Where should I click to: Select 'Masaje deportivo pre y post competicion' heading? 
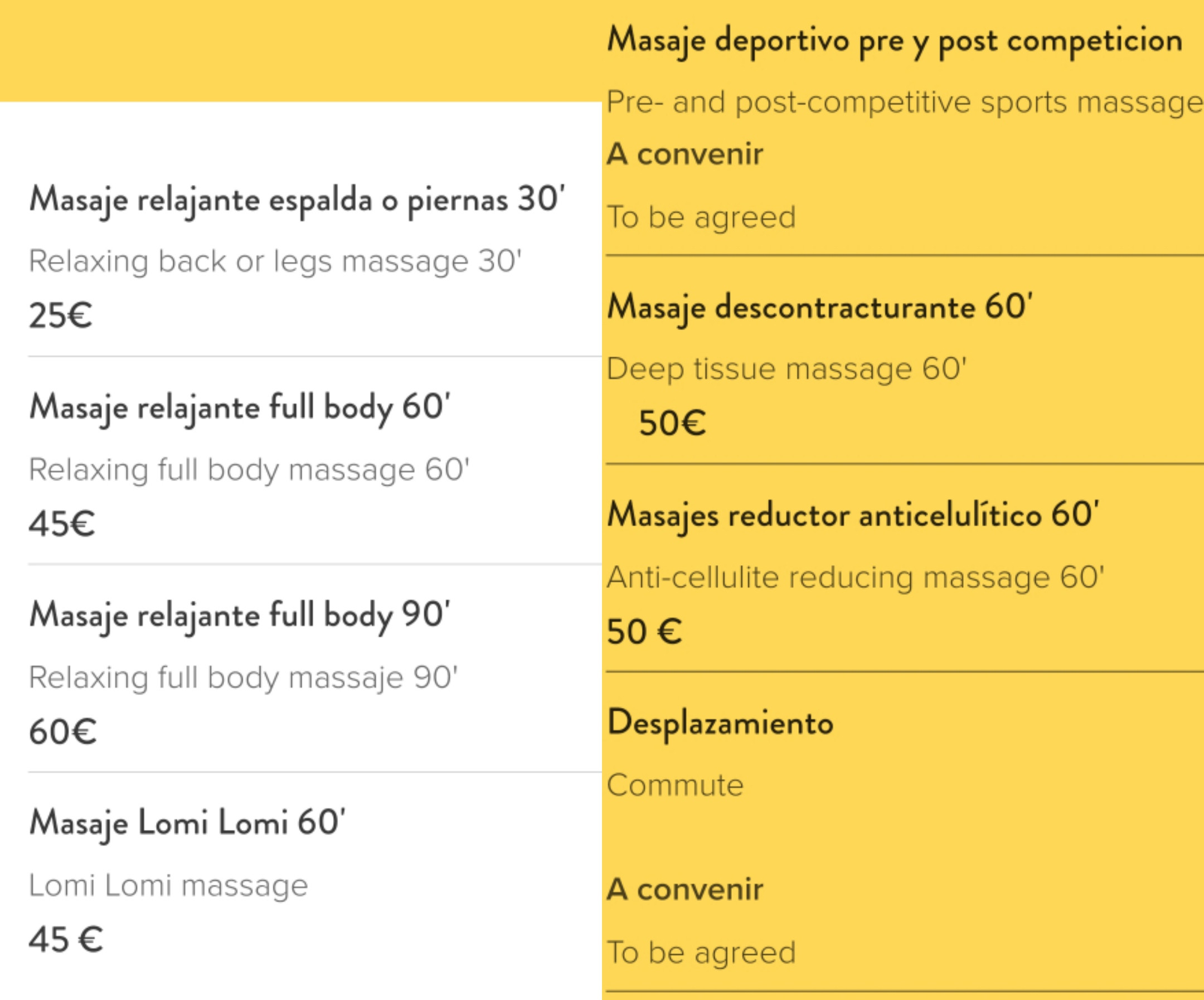(x=895, y=40)
